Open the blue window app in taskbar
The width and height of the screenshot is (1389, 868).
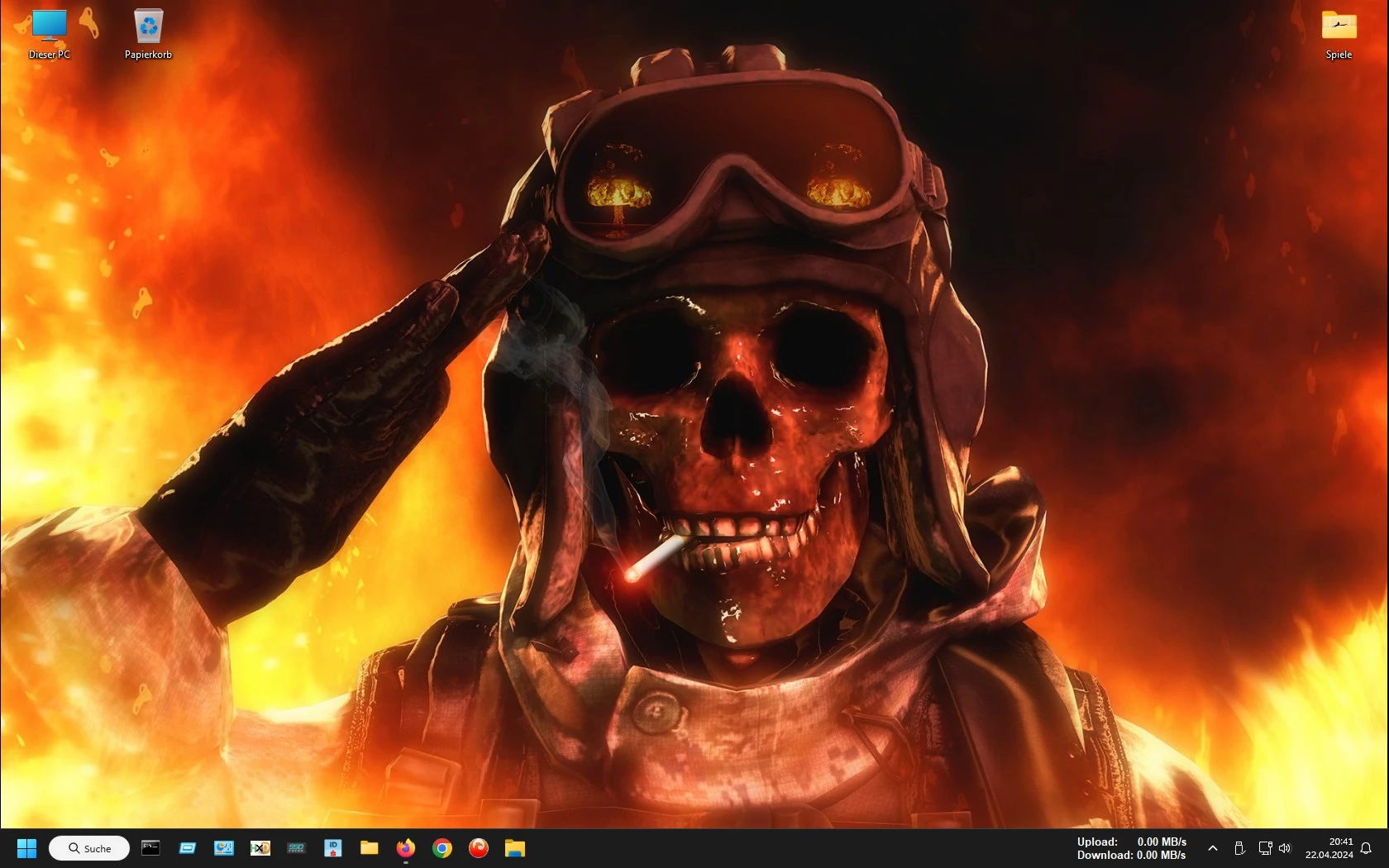pos(188,848)
